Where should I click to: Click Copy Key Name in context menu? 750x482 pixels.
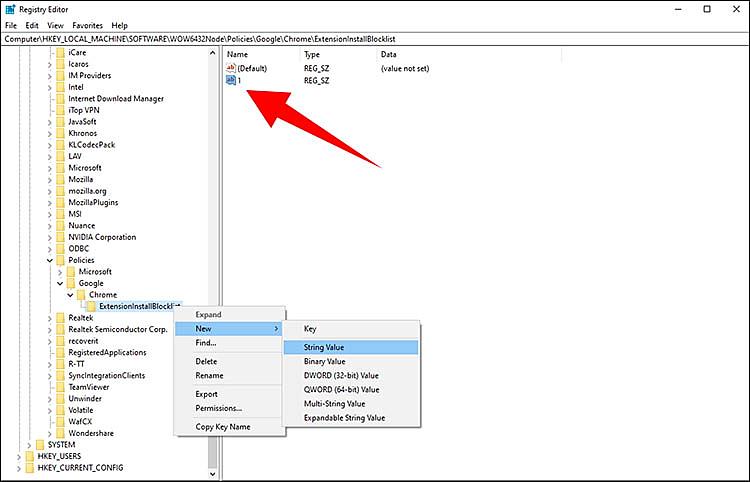tap(229, 427)
